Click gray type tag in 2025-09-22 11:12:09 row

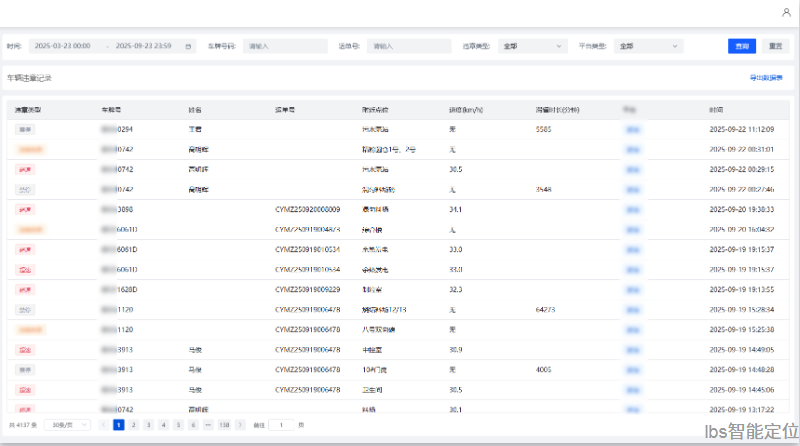25,130
